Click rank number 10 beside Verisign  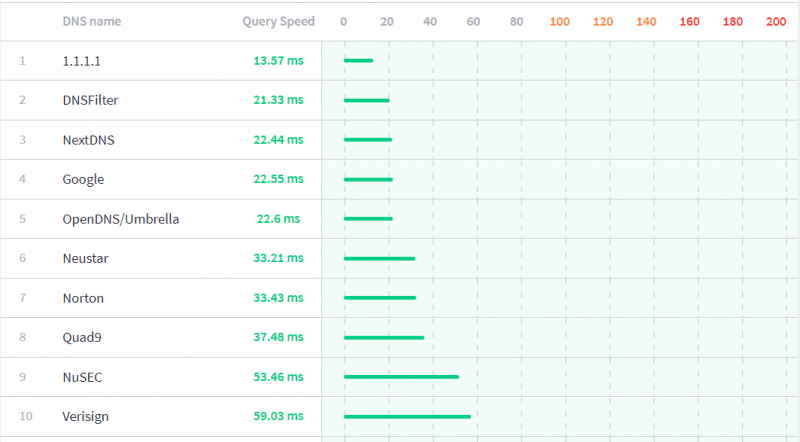coord(26,416)
